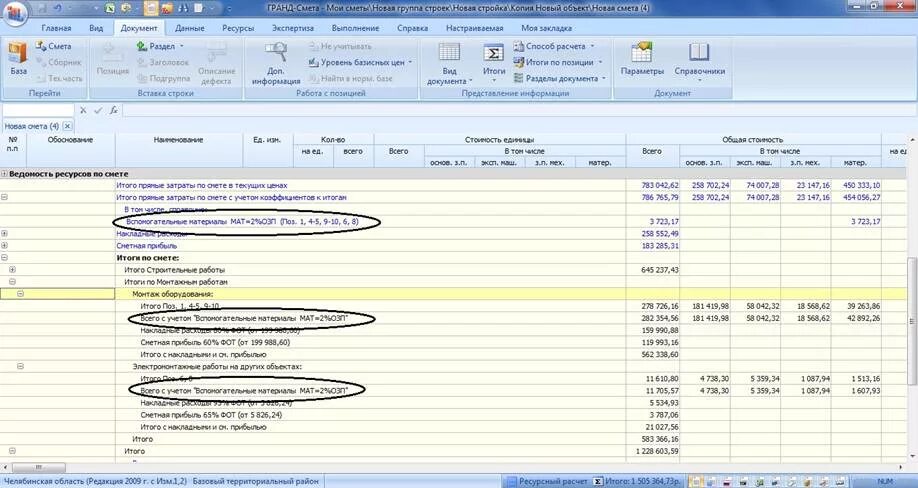Open the Справочники book icon

point(698,52)
